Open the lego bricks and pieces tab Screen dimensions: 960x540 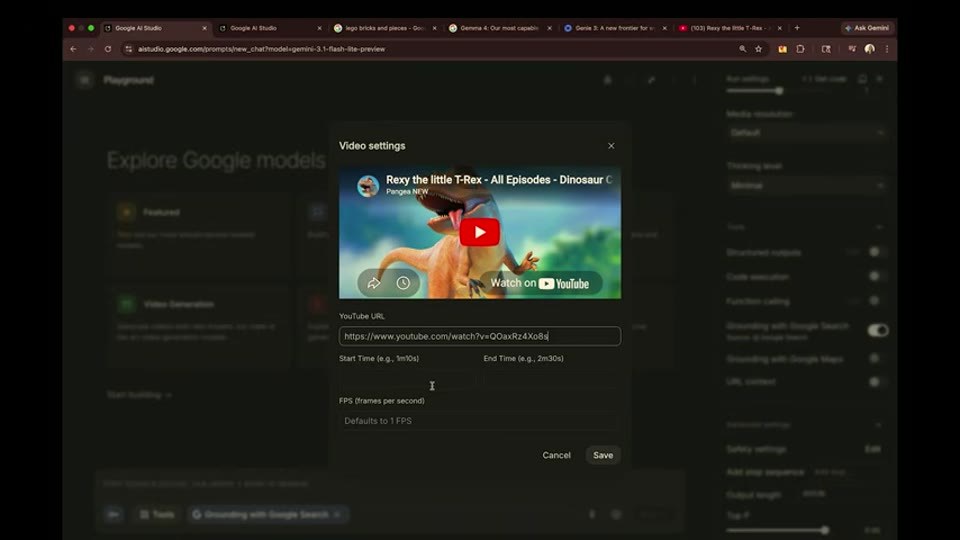[383, 28]
